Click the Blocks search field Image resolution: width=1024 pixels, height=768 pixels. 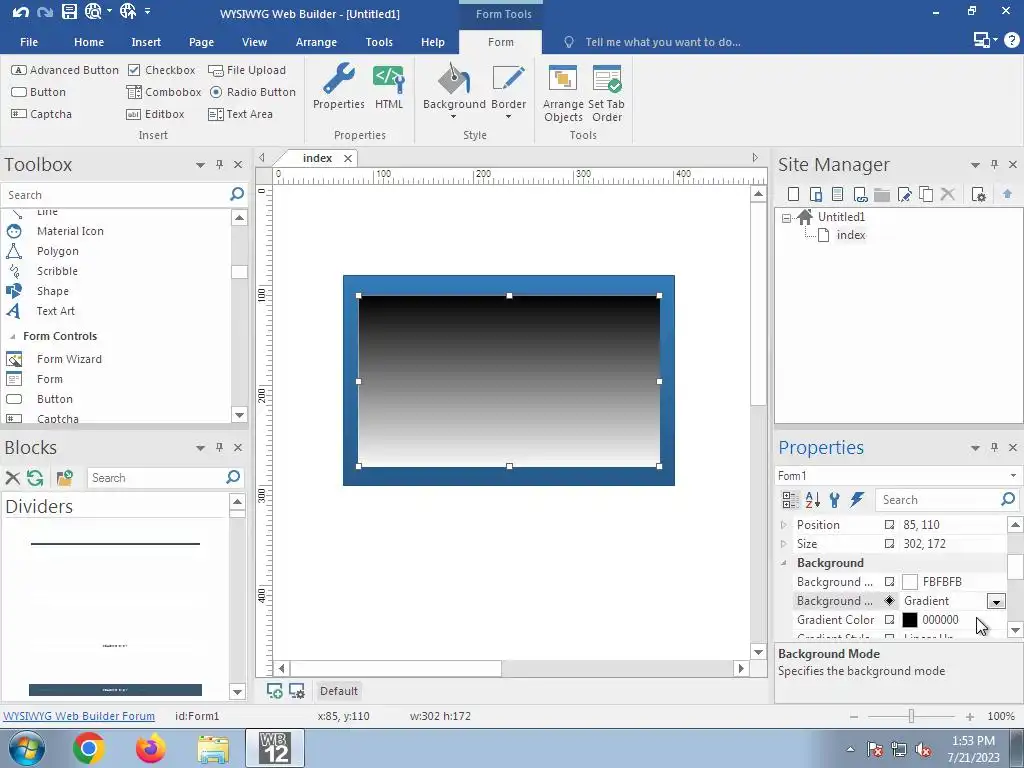pyautogui.click(x=156, y=477)
